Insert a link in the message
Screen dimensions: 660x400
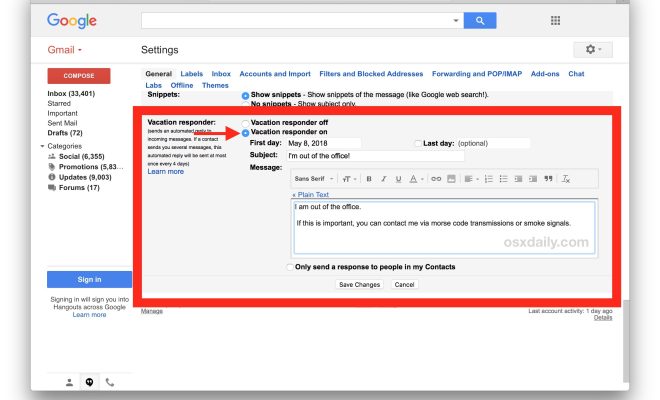(x=436, y=179)
